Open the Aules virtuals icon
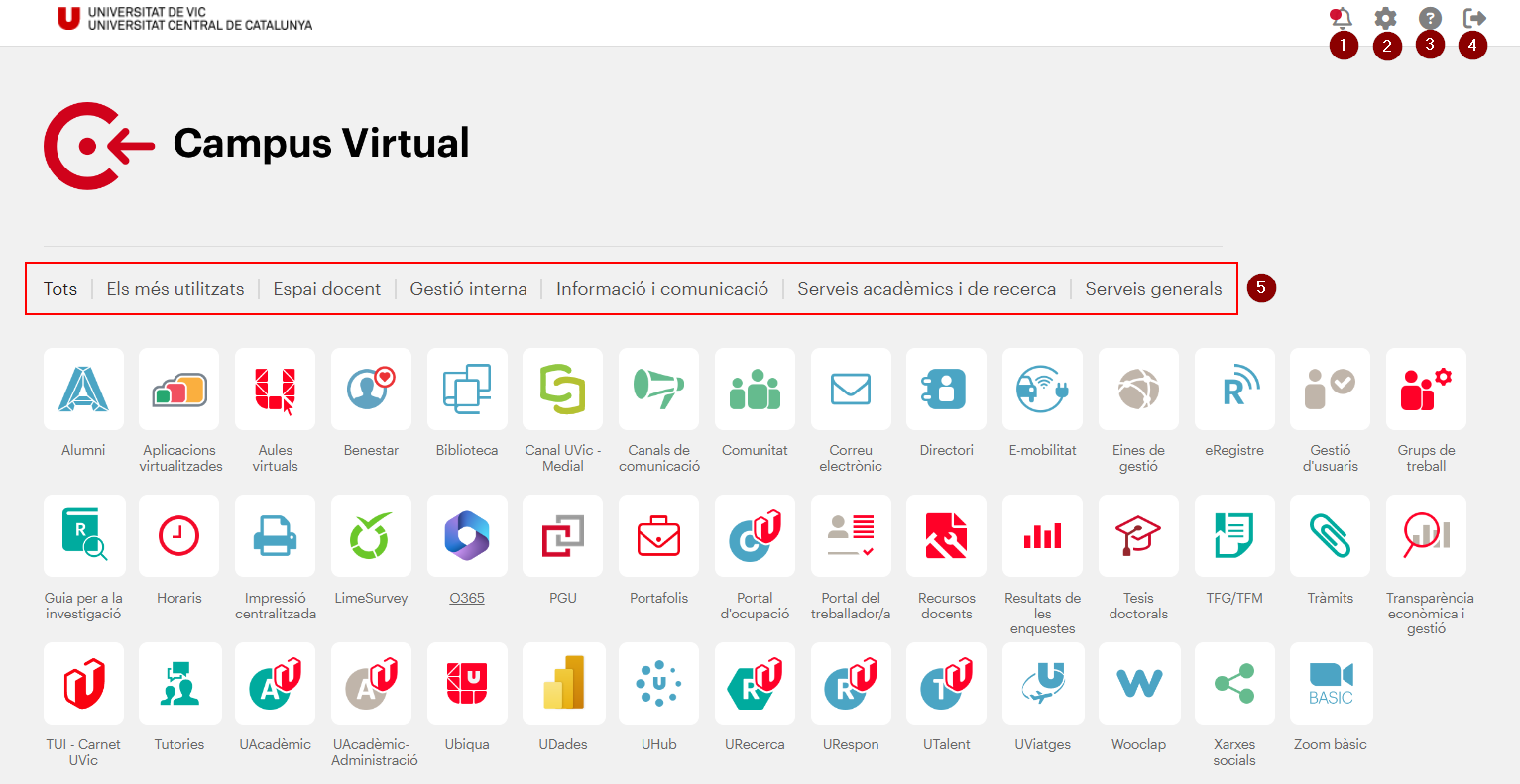Screen dimensions: 1520x784 (x=276, y=389)
